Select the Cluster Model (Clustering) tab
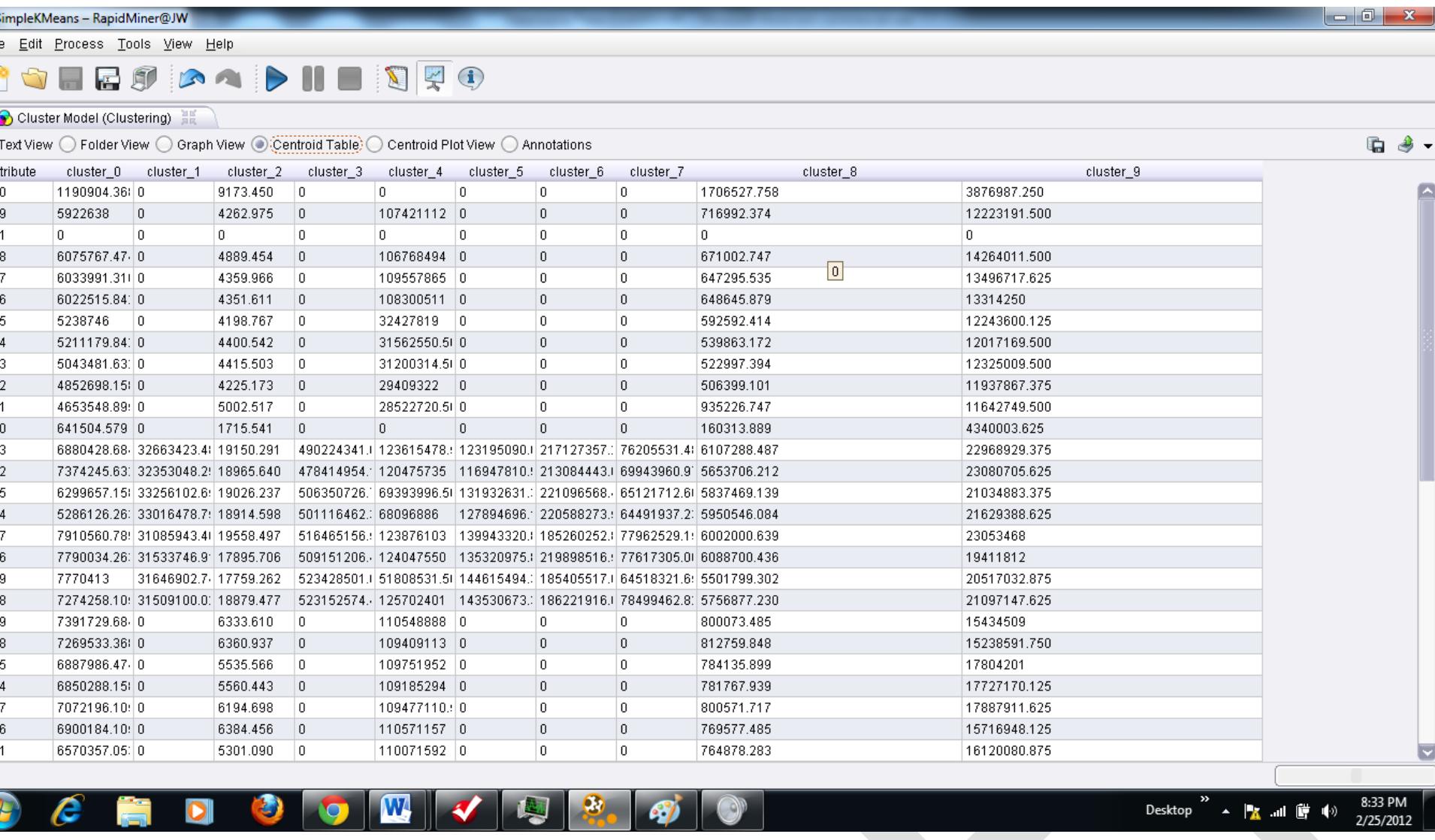Image resolution: width=1435 pixels, height=840 pixels. (94, 118)
